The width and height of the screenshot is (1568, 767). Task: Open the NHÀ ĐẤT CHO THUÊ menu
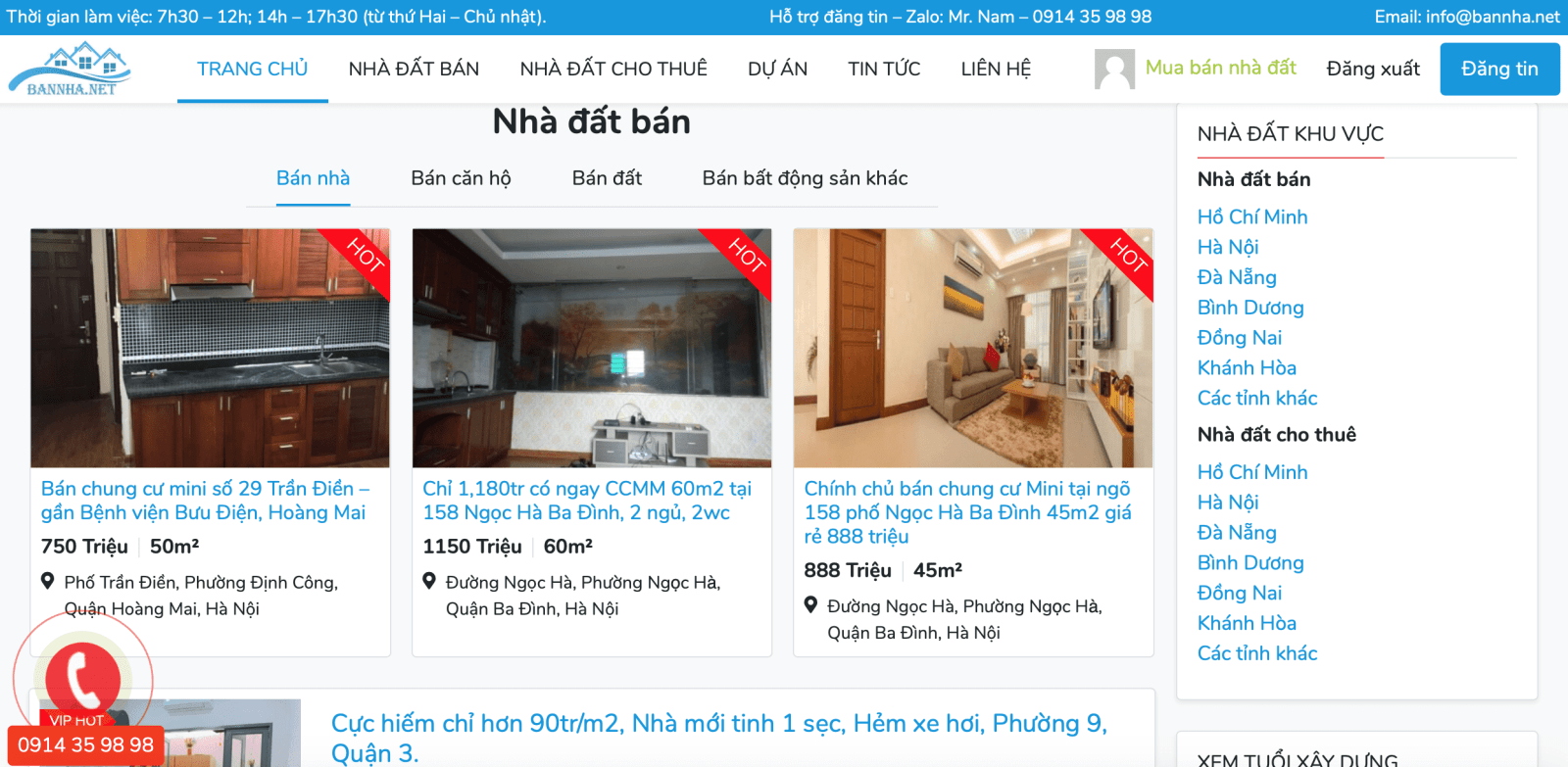[613, 69]
